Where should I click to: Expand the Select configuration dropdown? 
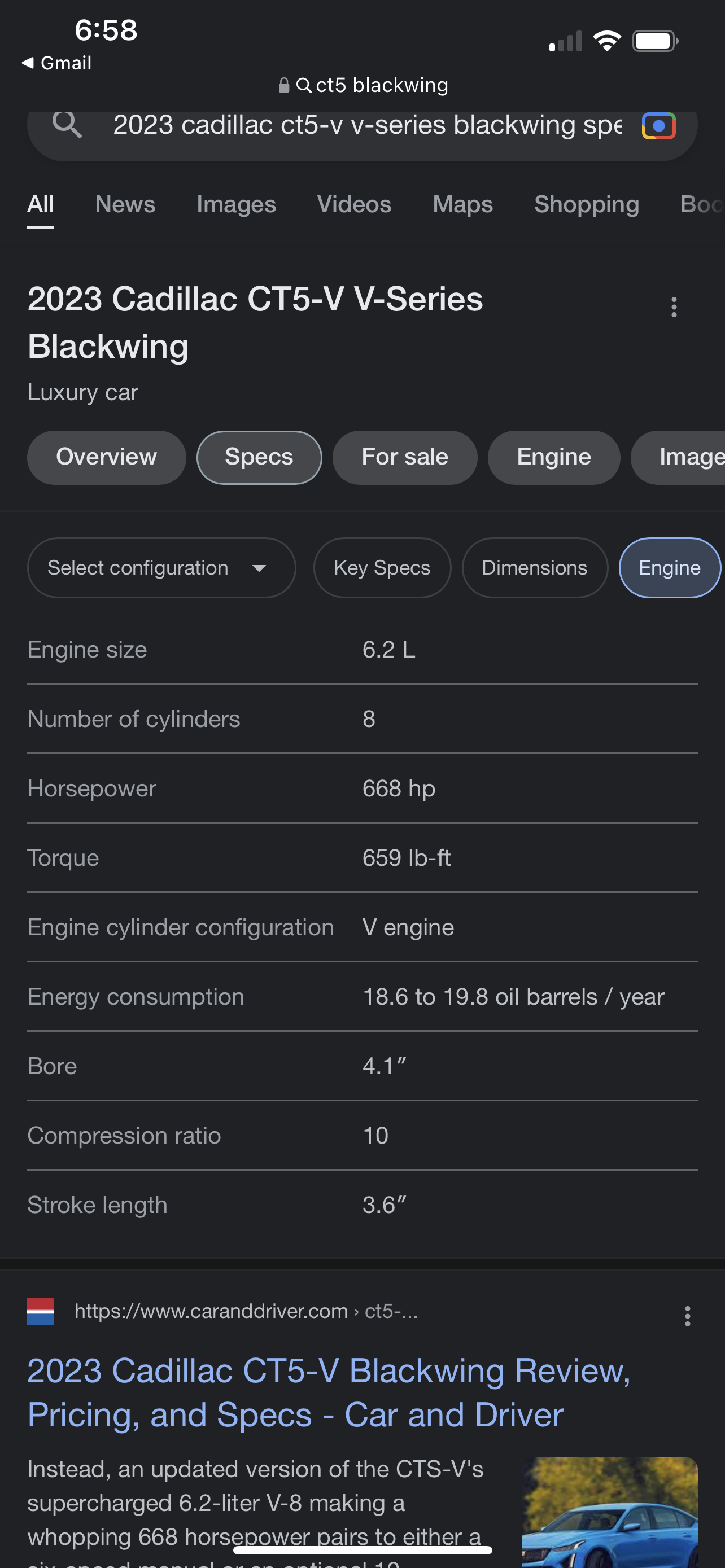(x=161, y=568)
